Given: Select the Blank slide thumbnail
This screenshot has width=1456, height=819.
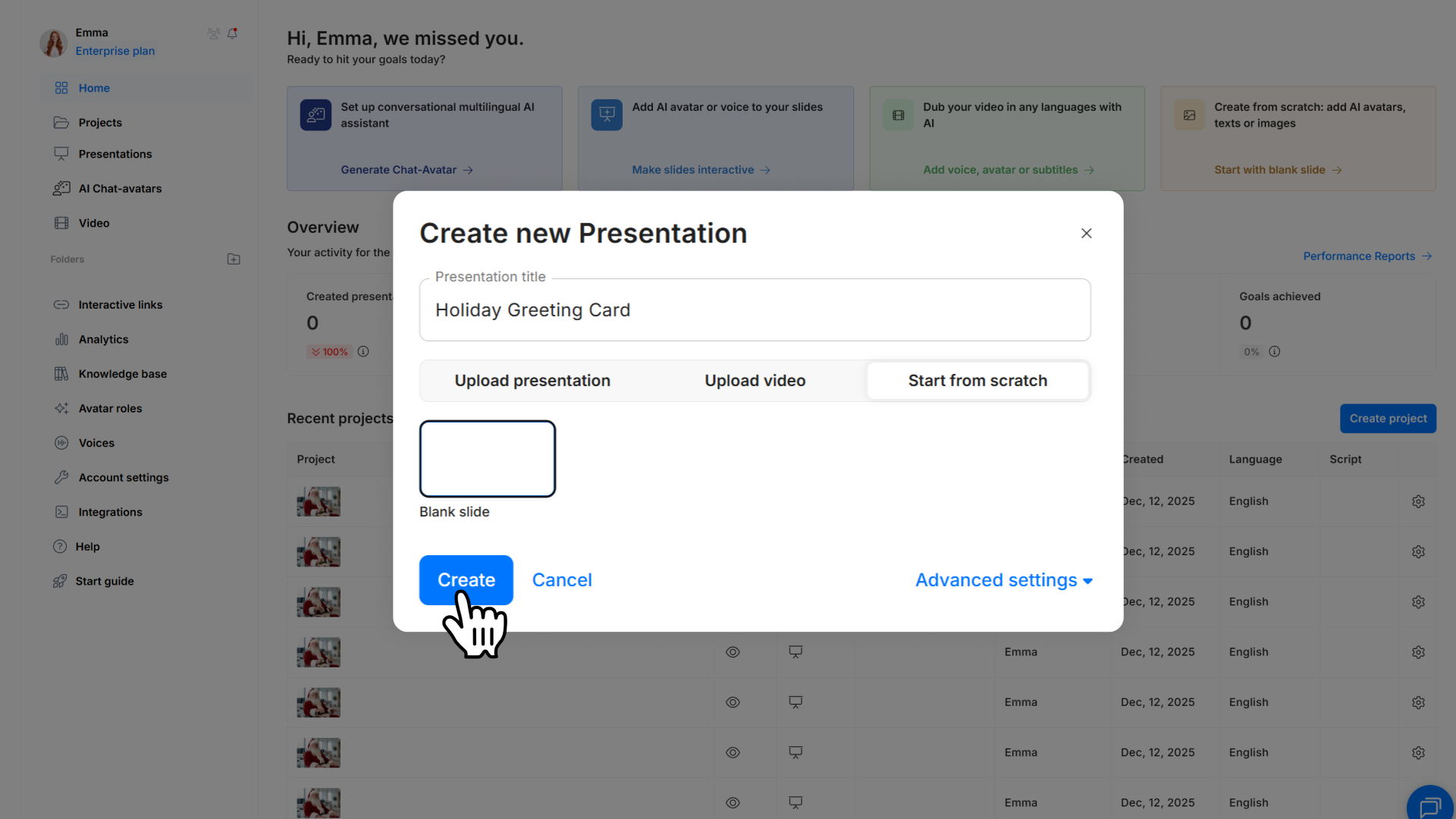Looking at the screenshot, I should coord(488,460).
